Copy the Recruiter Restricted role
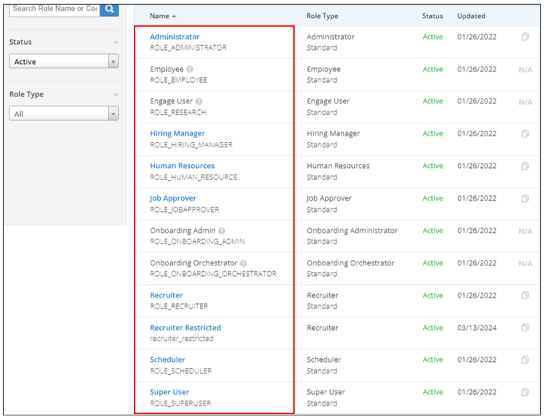 [525, 327]
